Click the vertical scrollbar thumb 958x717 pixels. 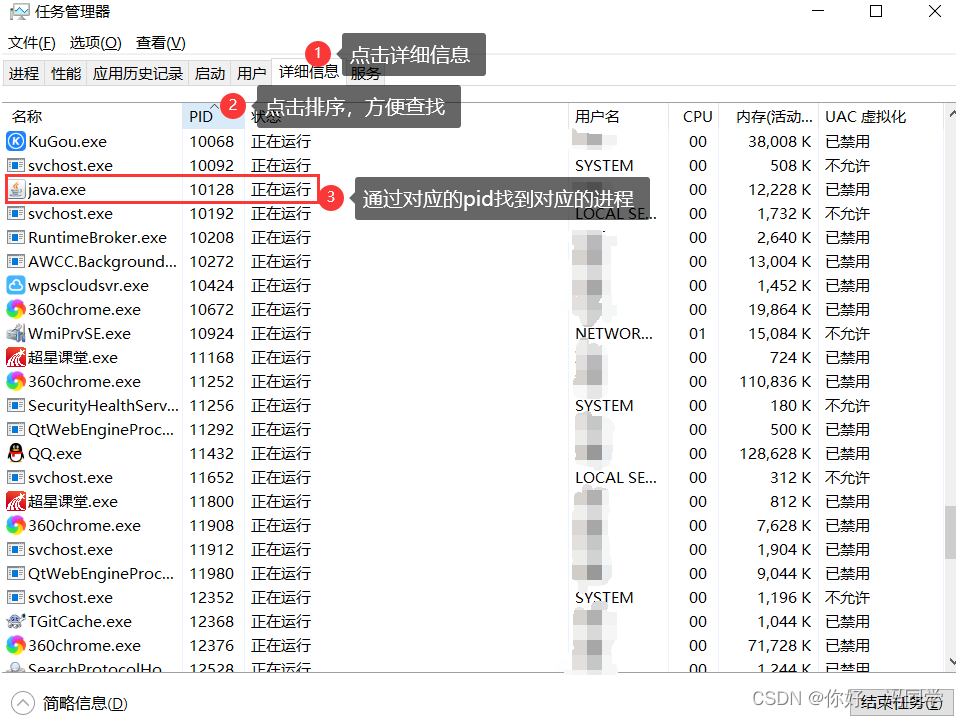[x=950, y=531]
